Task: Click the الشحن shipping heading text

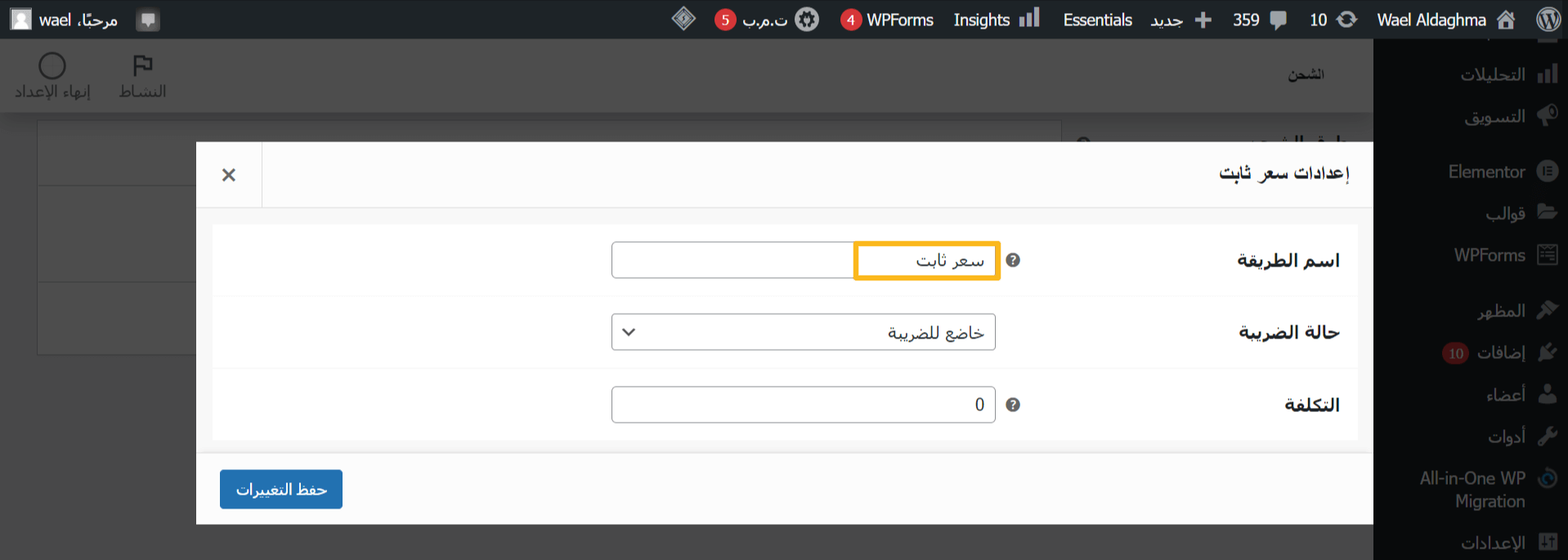Action: tap(1306, 74)
